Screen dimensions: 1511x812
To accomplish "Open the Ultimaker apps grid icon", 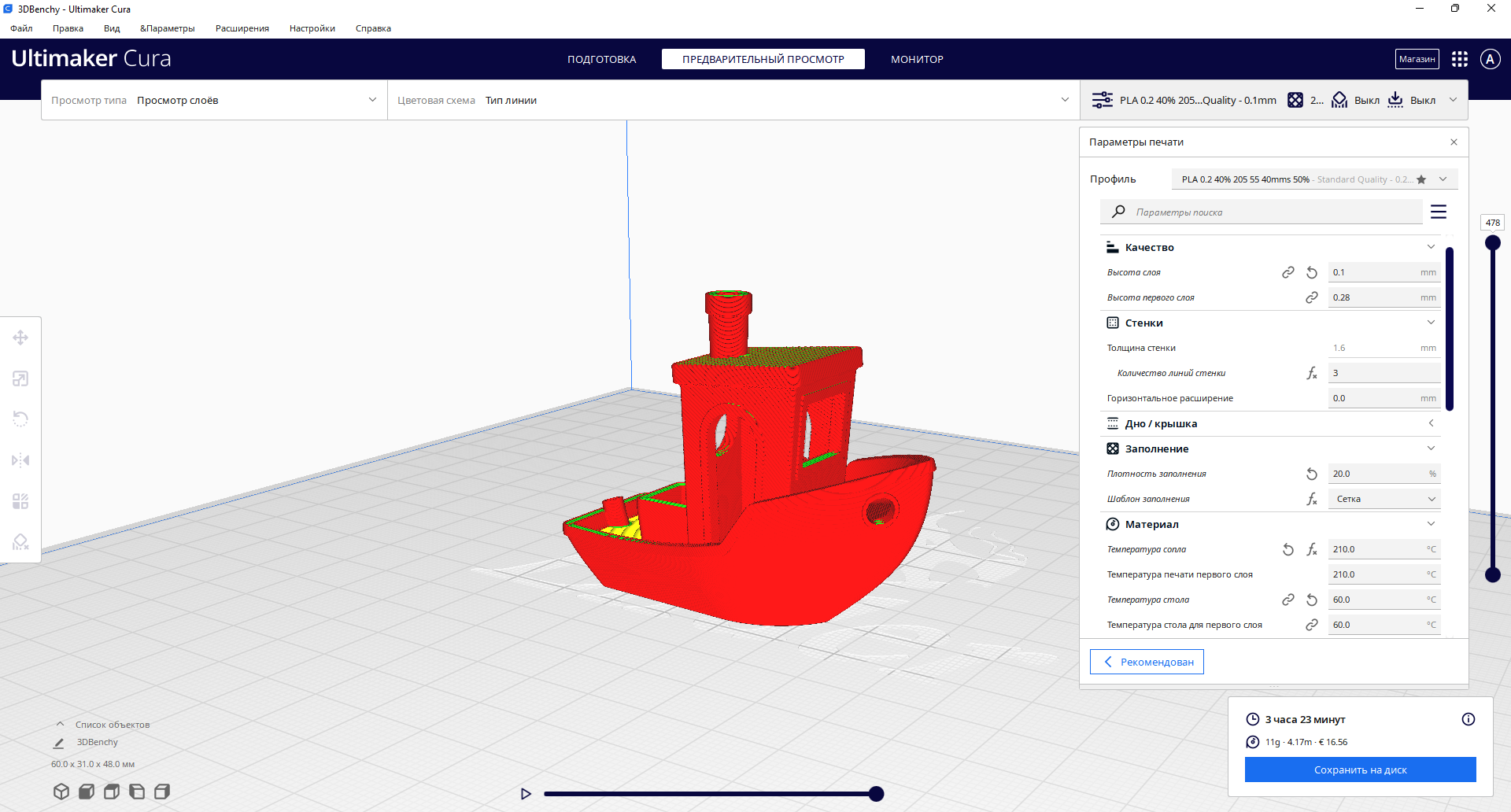I will click(x=1460, y=59).
